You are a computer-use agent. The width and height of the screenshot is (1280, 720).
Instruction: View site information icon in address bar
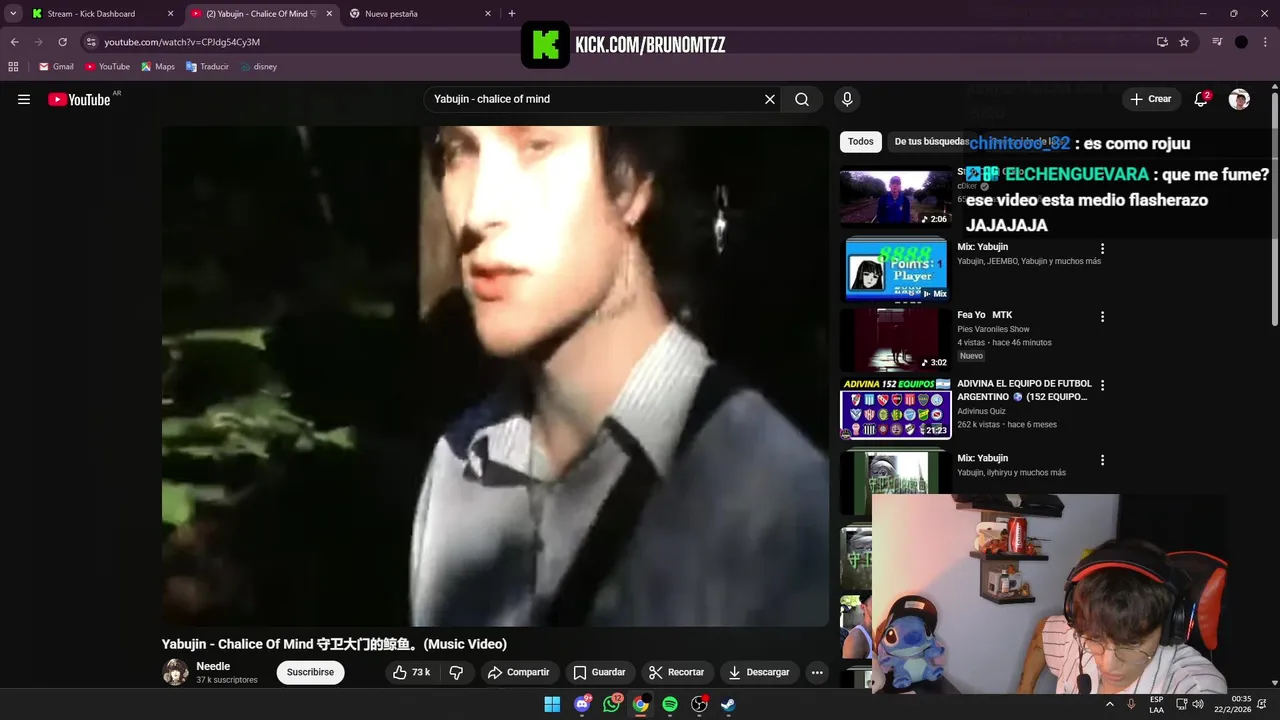pos(91,42)
